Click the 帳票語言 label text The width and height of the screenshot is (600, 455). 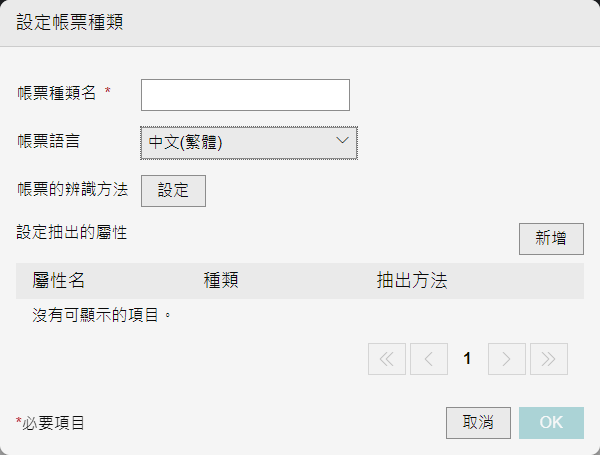click(49, 141)
